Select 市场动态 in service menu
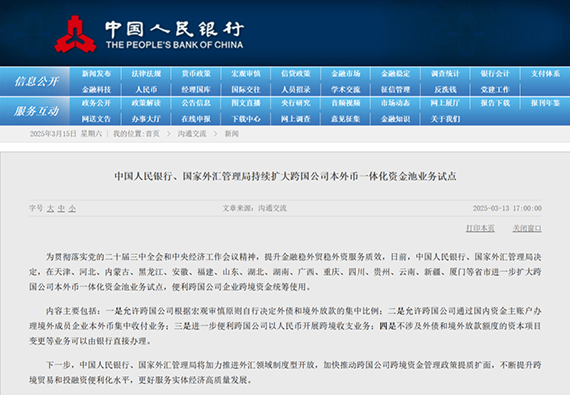This screenshot has height=395, width=570. pos(396,103)
